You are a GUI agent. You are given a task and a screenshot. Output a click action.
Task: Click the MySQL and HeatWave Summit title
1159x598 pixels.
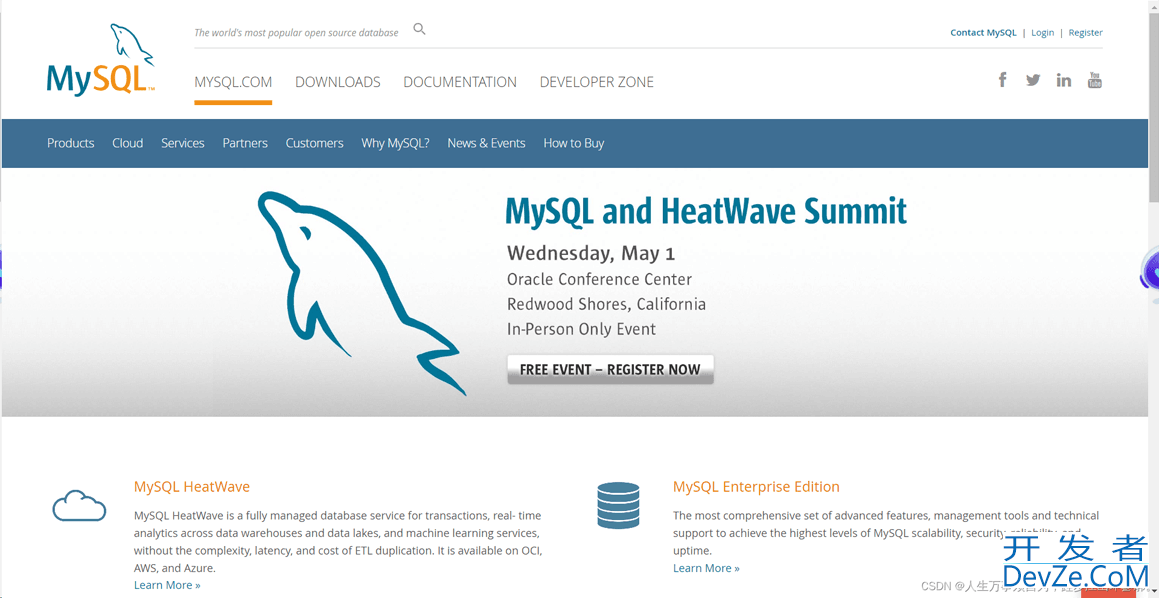(706, 212)
